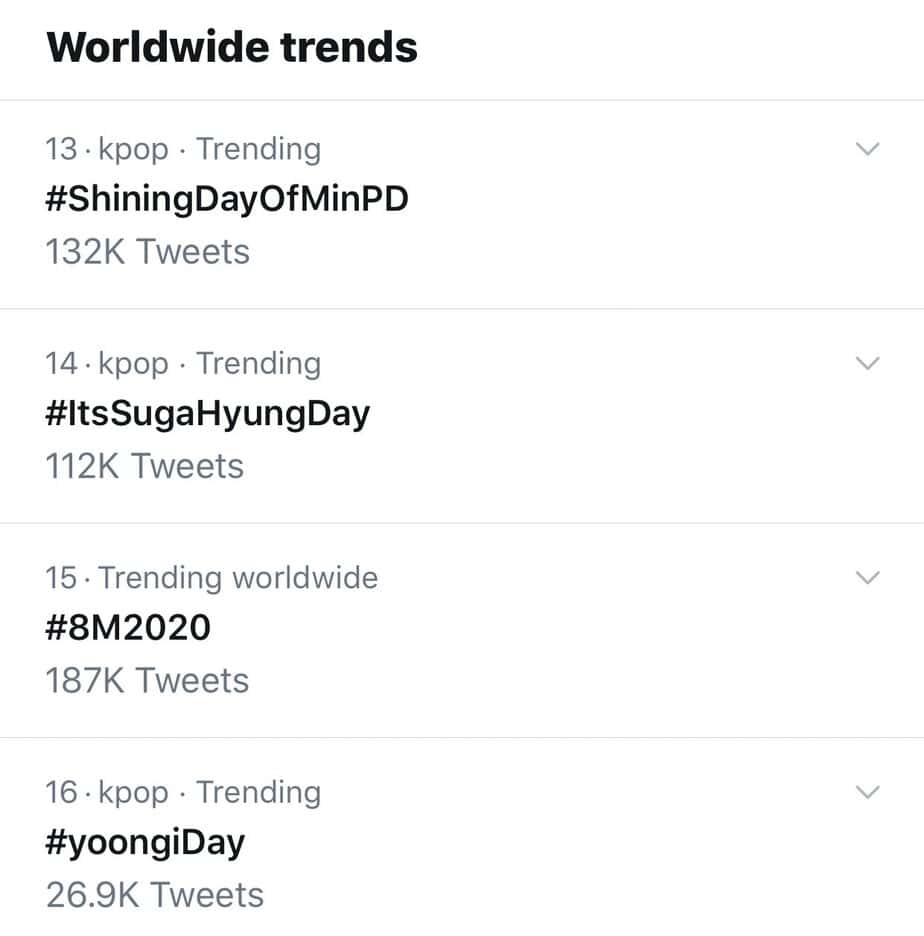Click the "132K Tweets" count
The image size is (924, 936).
tap(148, 251)
